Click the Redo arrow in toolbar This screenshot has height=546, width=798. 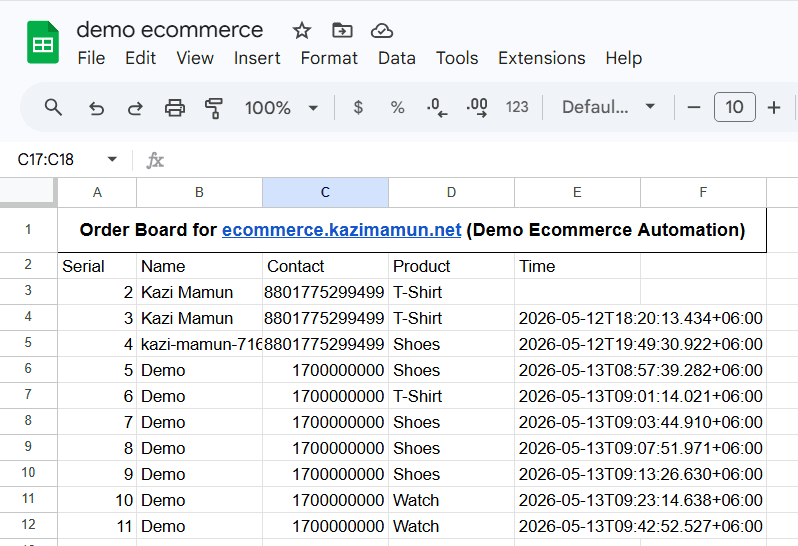coord(135,108)
